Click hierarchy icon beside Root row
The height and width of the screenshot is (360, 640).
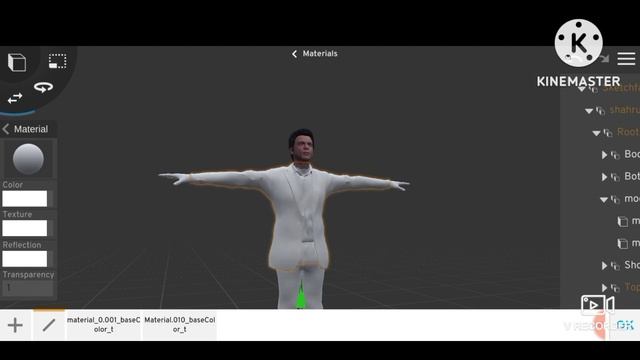[x=608, y=133]
